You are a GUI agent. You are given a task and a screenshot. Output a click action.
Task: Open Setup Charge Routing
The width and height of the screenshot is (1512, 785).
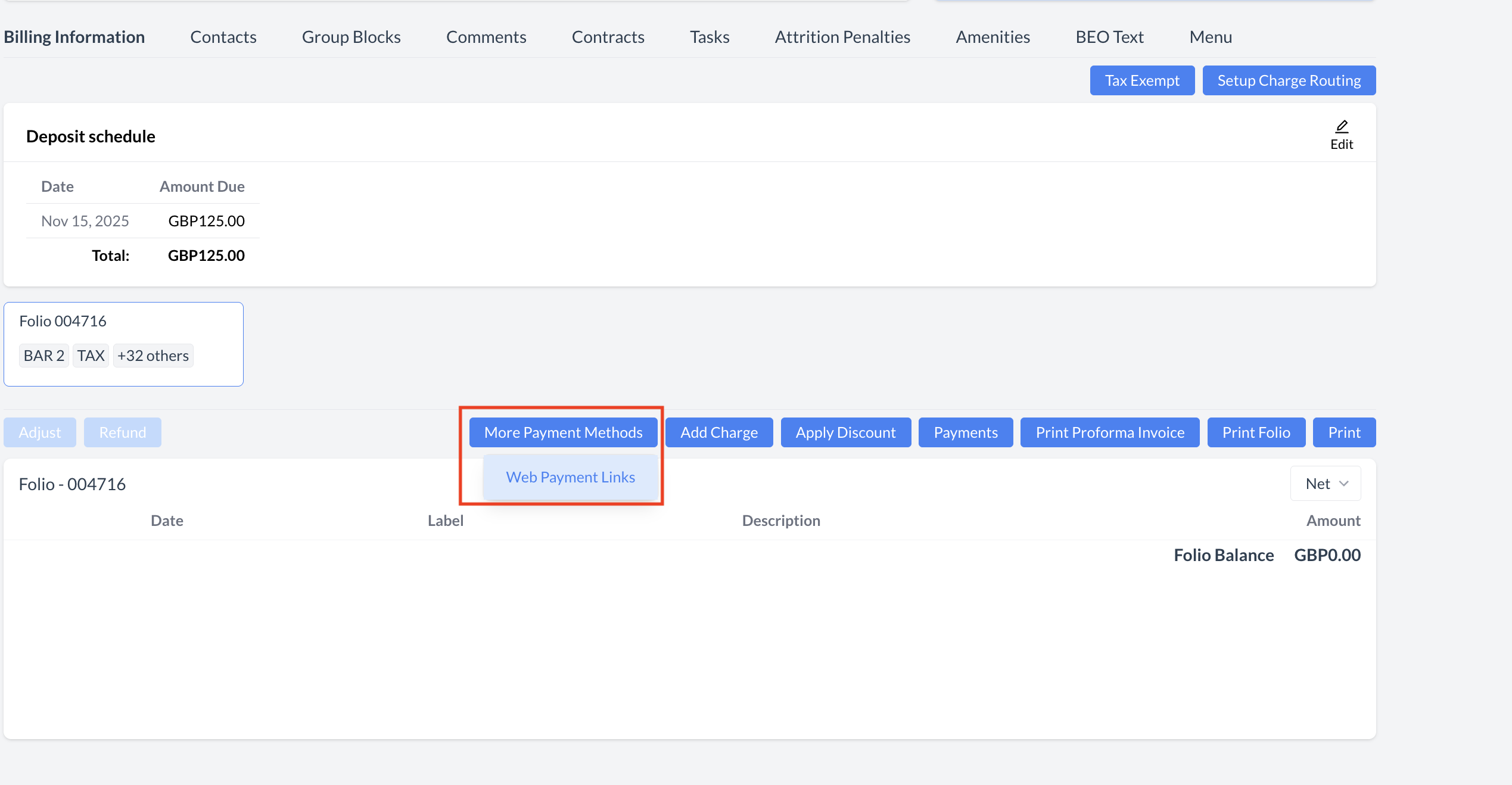tap(1289, 80)
